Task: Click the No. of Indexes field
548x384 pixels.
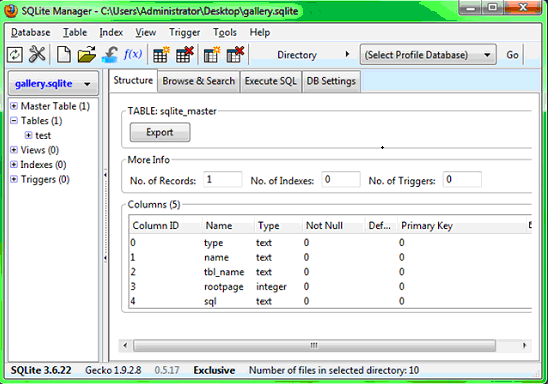Action: [341, 180]
